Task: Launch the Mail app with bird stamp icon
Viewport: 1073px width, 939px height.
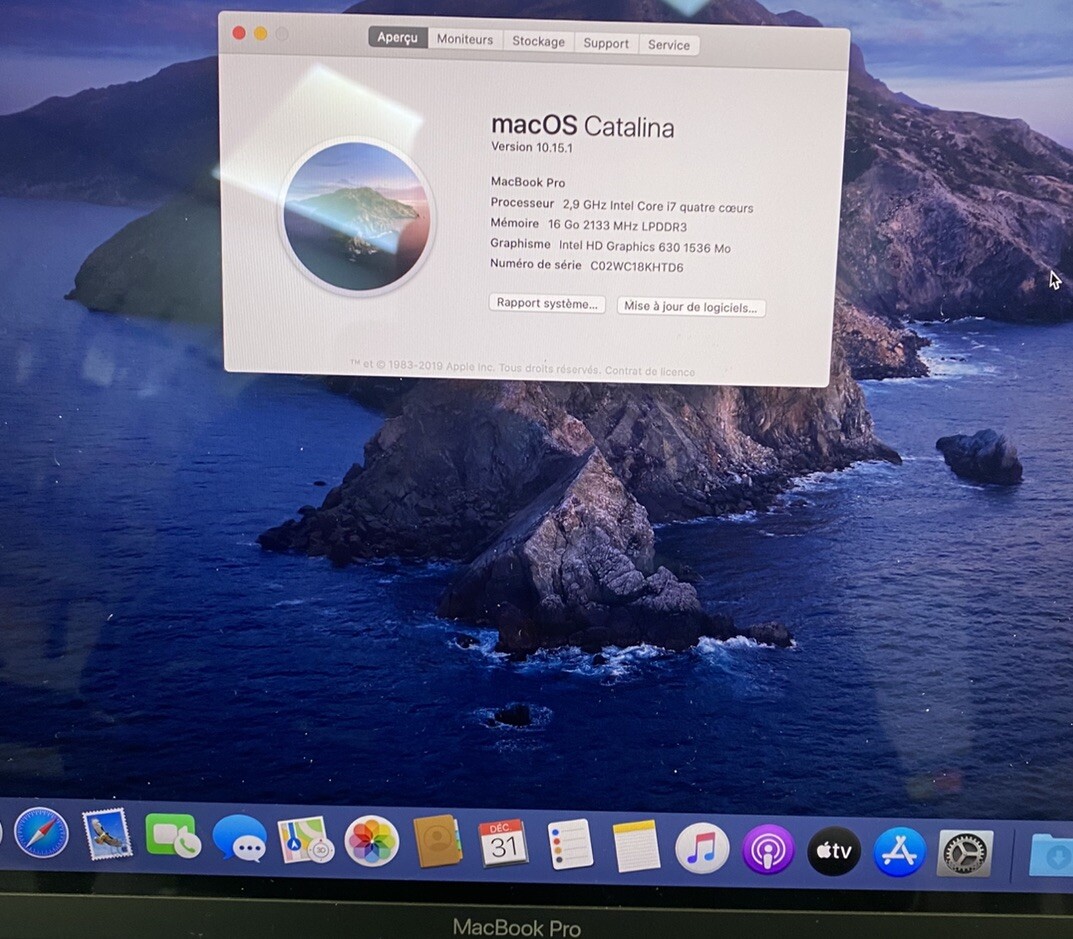Action: tap(107, 834)
